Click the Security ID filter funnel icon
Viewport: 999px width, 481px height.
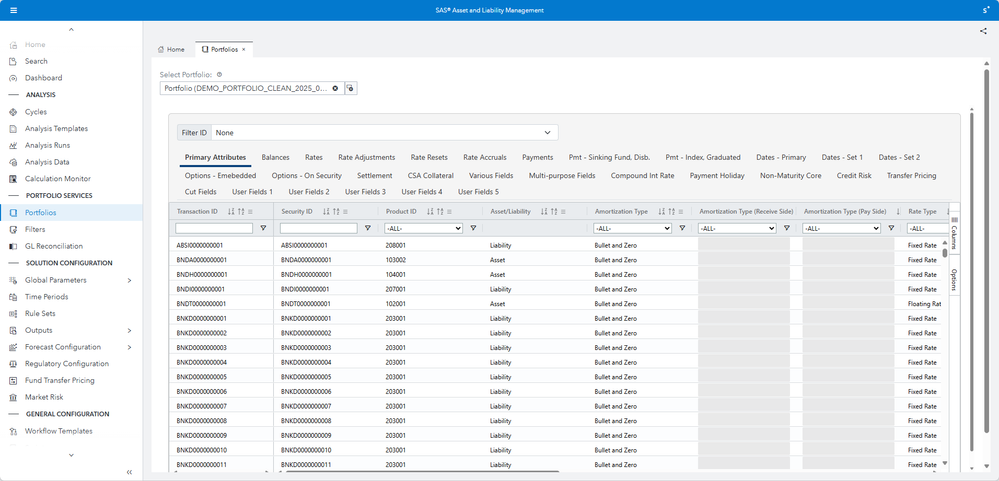pos(368,228)
